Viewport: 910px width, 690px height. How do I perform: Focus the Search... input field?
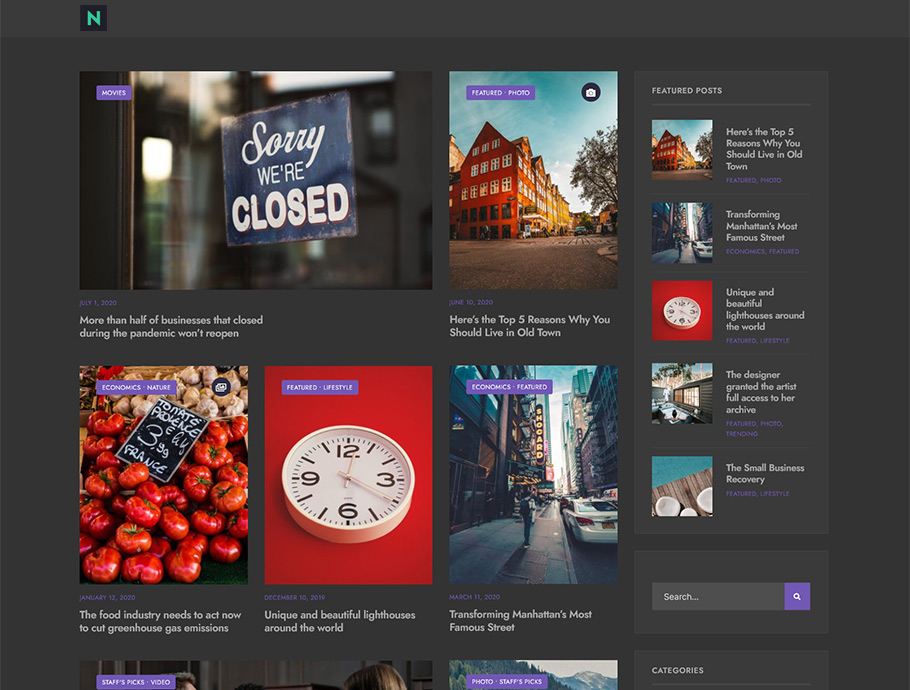point(718,597)
